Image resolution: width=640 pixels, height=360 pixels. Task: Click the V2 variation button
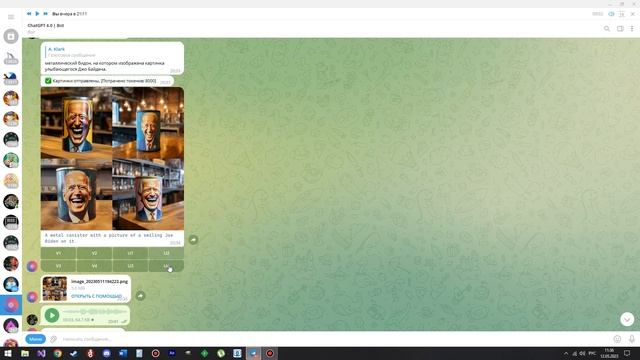tap(94, 253)
